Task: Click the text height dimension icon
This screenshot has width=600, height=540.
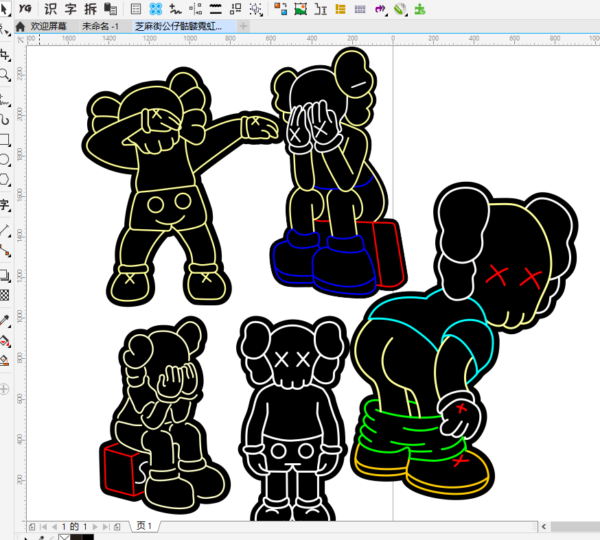Action: (x=320, y=8)
